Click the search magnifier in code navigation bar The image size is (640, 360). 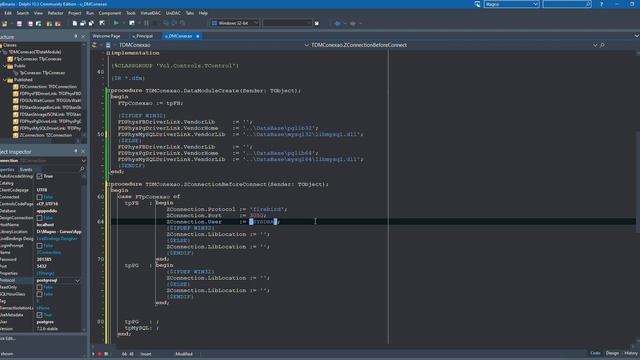point(602,45)
